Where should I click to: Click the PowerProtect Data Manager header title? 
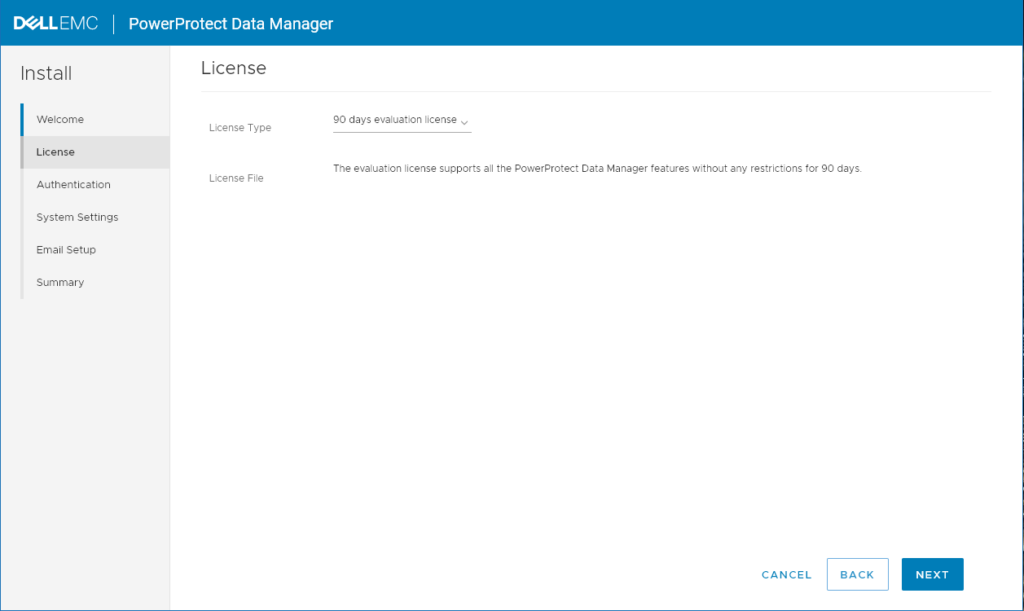tap(230, 23)
